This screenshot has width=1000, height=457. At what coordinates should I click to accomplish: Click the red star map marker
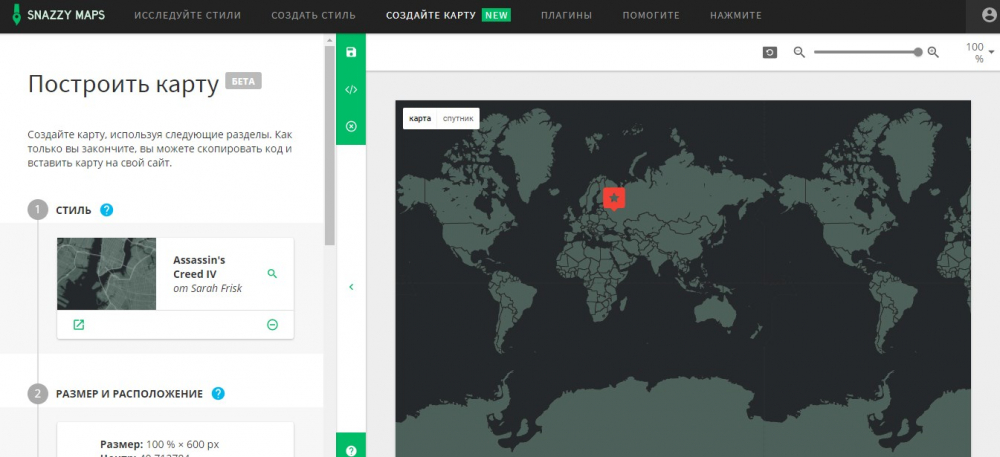coord(614,198)
